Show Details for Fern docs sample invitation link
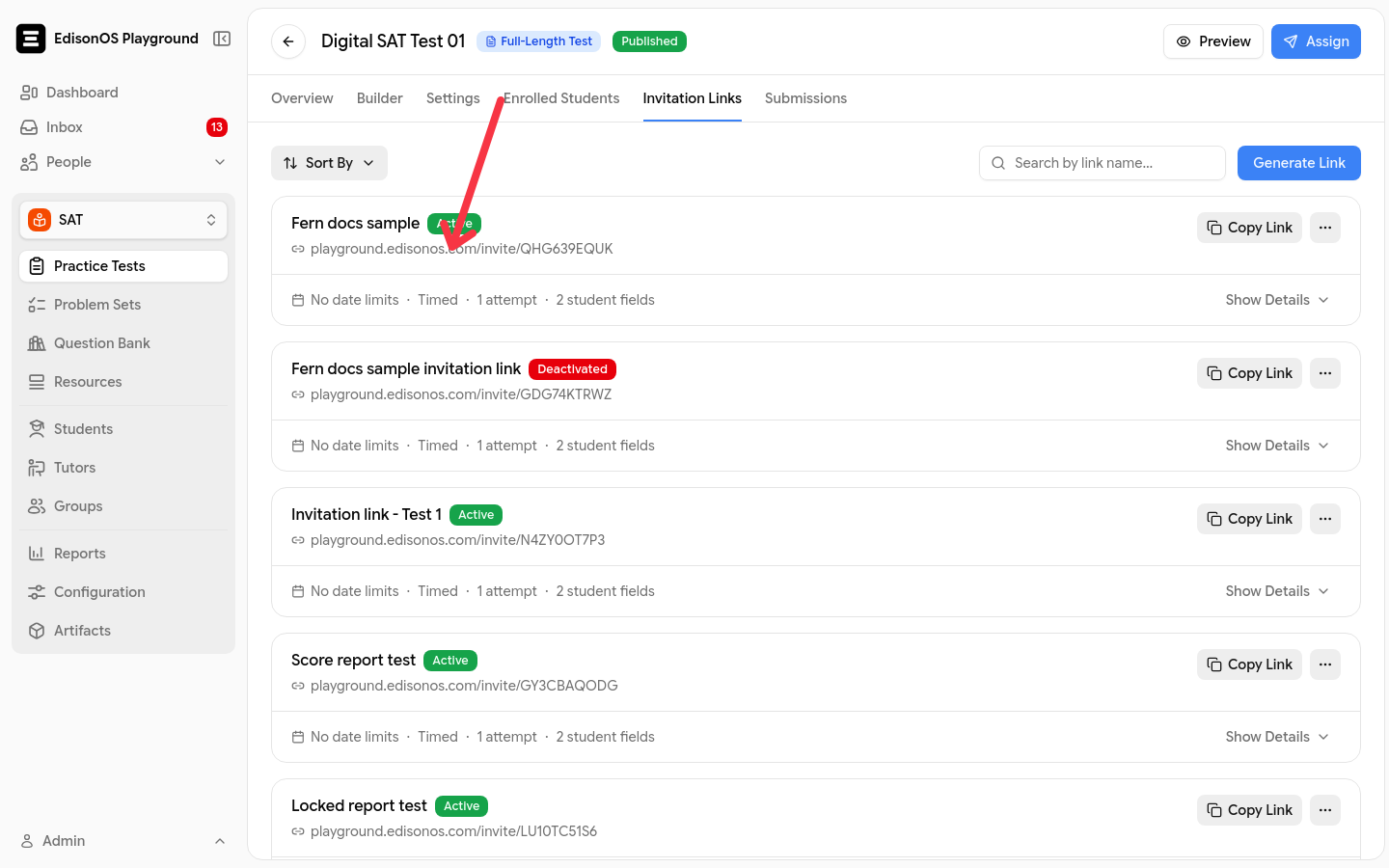Viewport: 1389px width, 868px height. click(1277, 446)
